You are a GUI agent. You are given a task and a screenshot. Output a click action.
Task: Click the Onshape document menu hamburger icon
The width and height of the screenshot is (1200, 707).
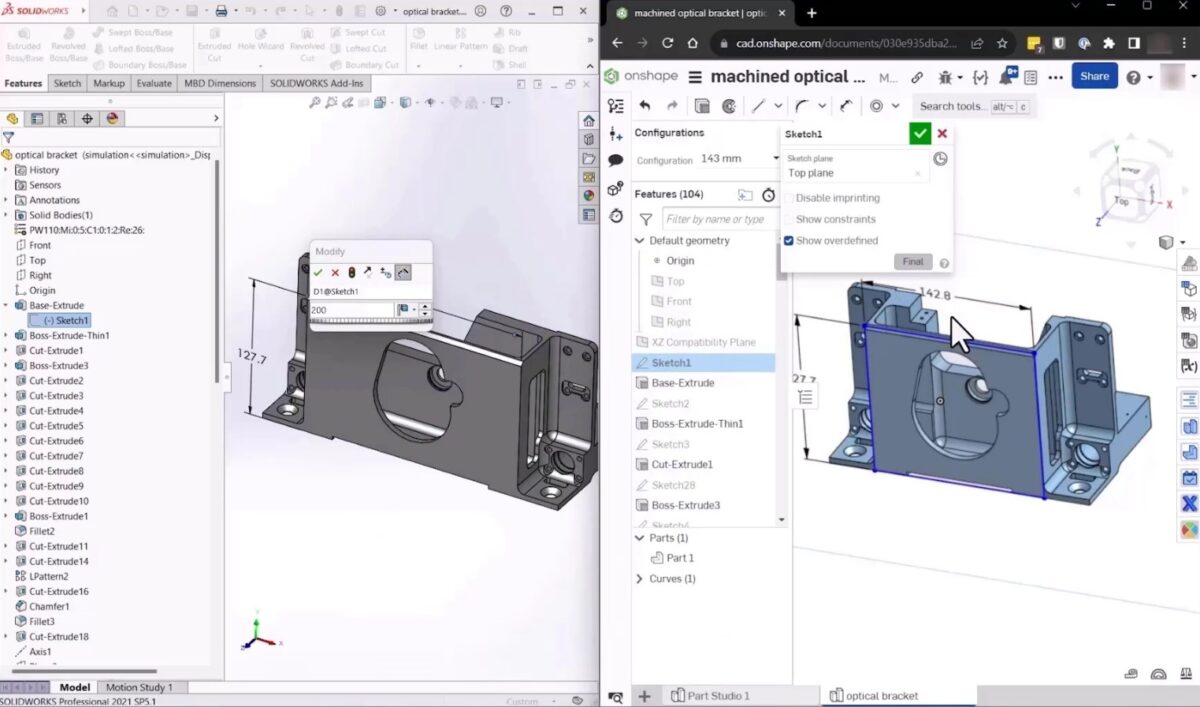(693, 77)
